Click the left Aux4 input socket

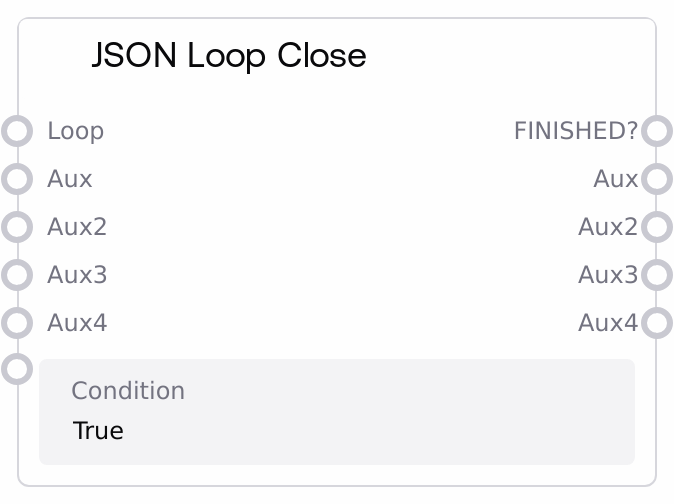coord(18,322)
